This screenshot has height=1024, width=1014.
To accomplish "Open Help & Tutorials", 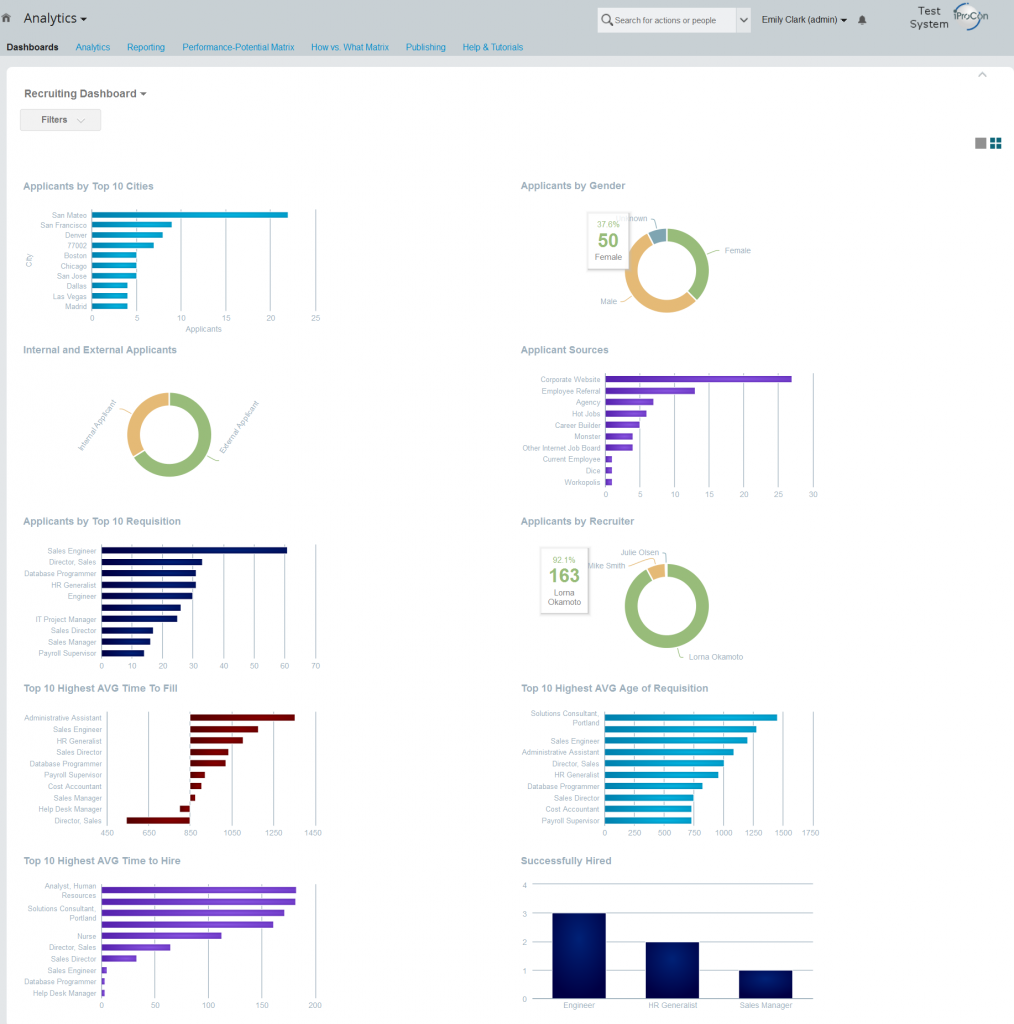I will tap(492, 46).
